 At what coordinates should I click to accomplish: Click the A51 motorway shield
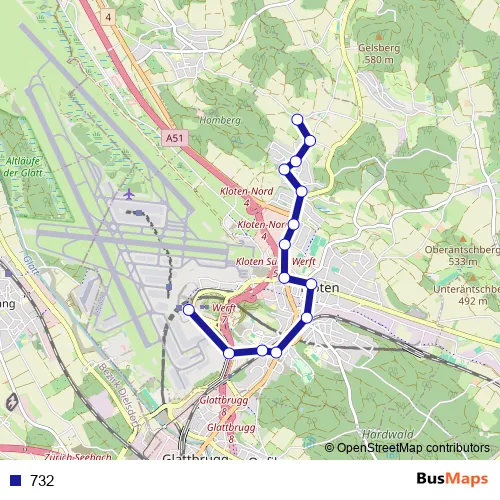(x=175, y=138)
